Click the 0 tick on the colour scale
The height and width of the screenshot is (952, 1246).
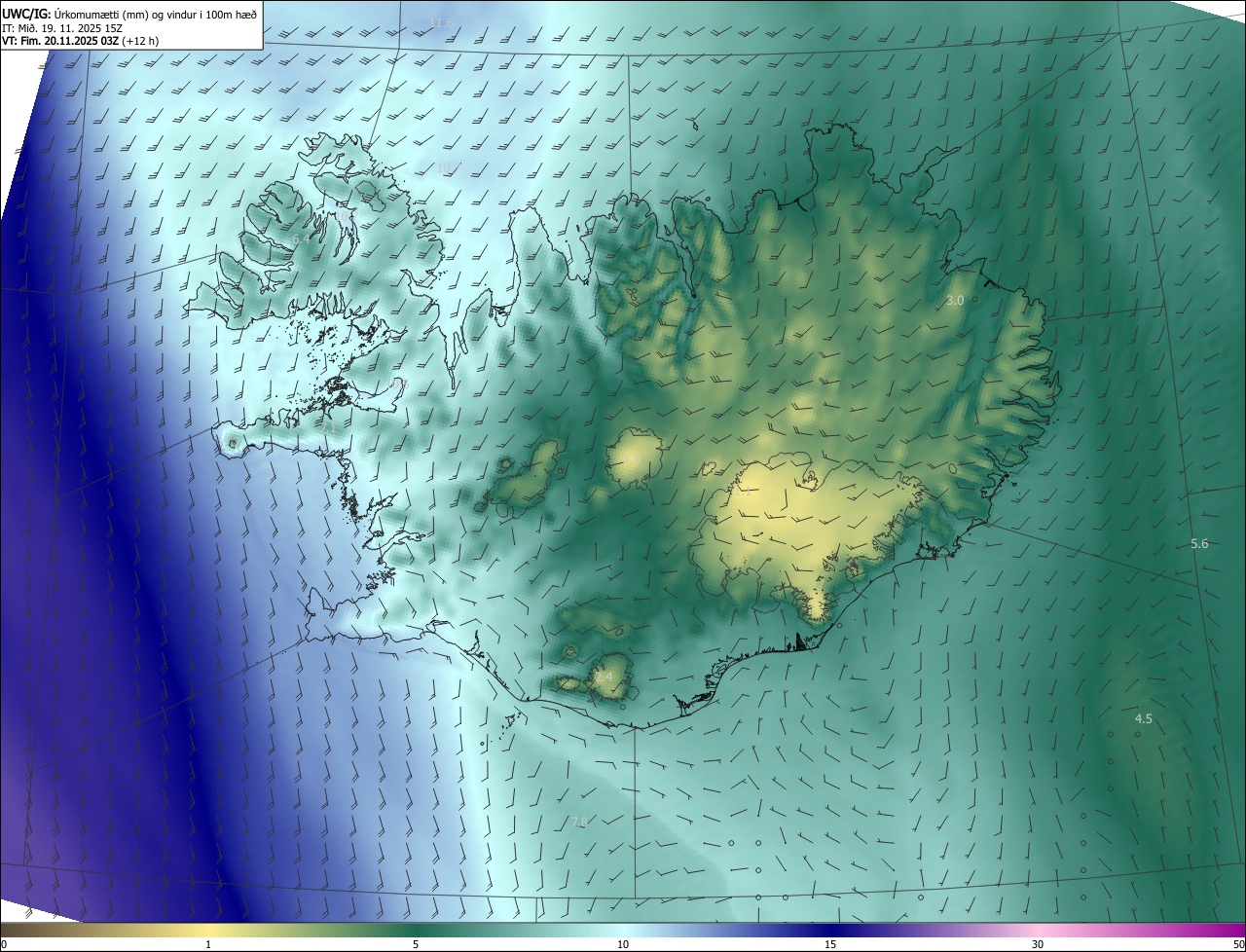4,944
